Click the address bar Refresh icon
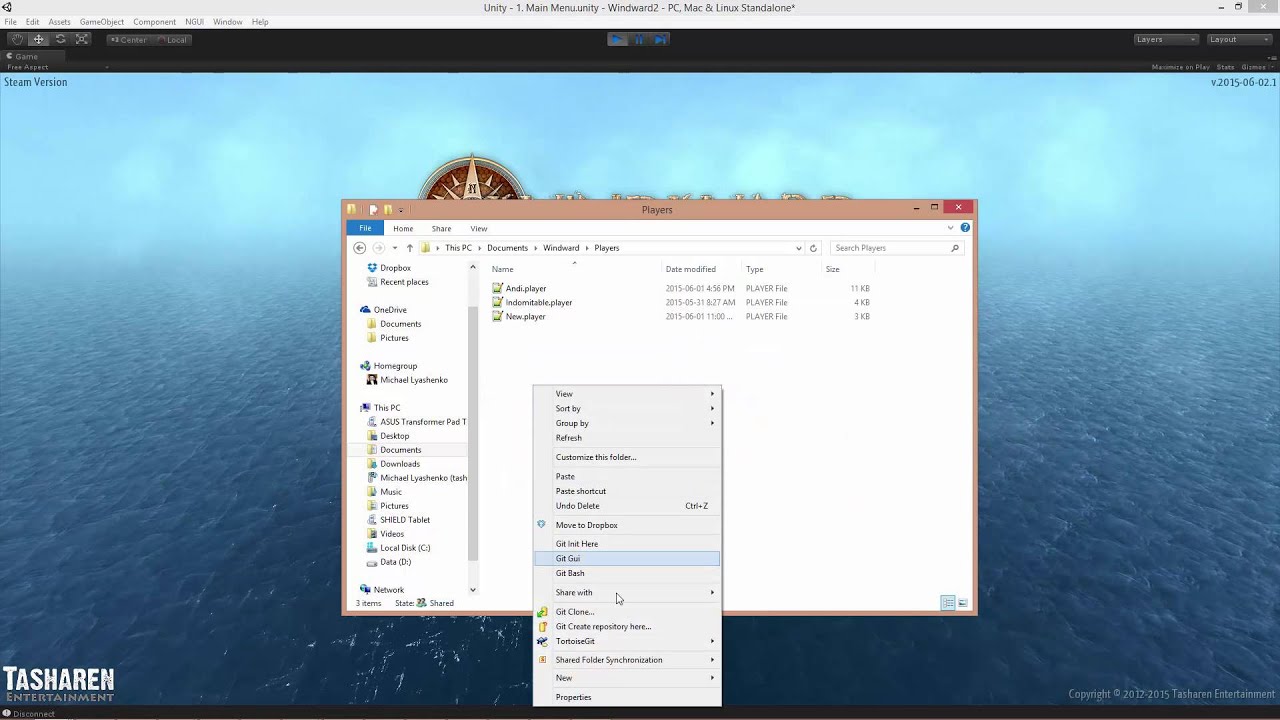This screenshot has width=1280, height=720. point(813,248)
